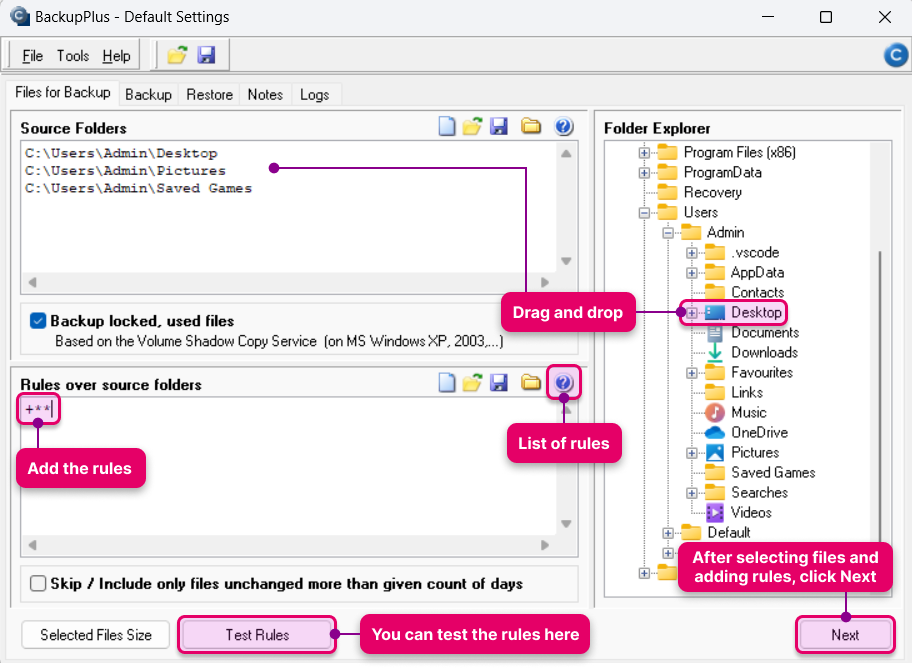Open the Tools menu
The image size is (912, 668).
tap(73, 56)
